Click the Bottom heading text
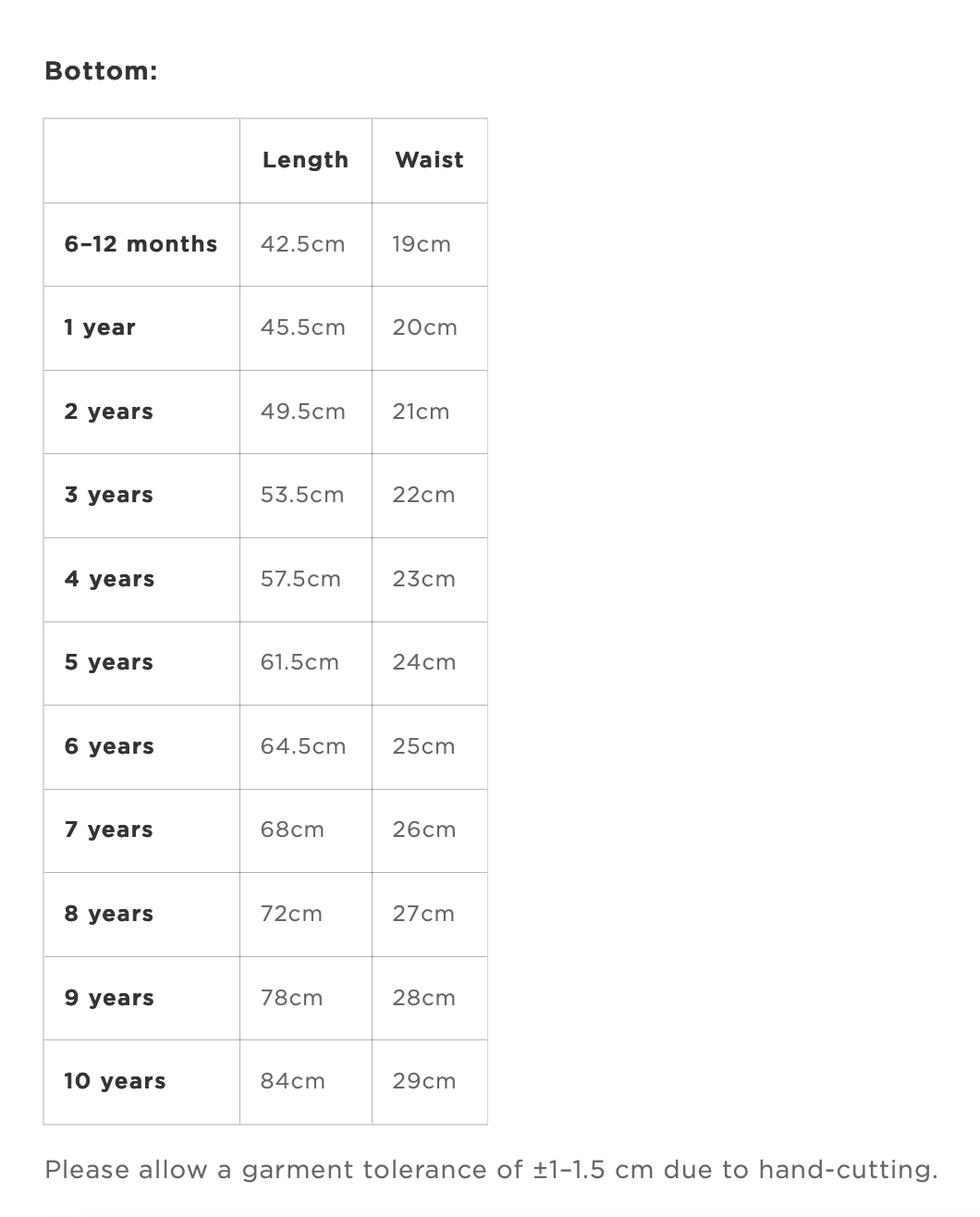The image size is (980, 1217). pyautogui.click(x=101, y=71)
